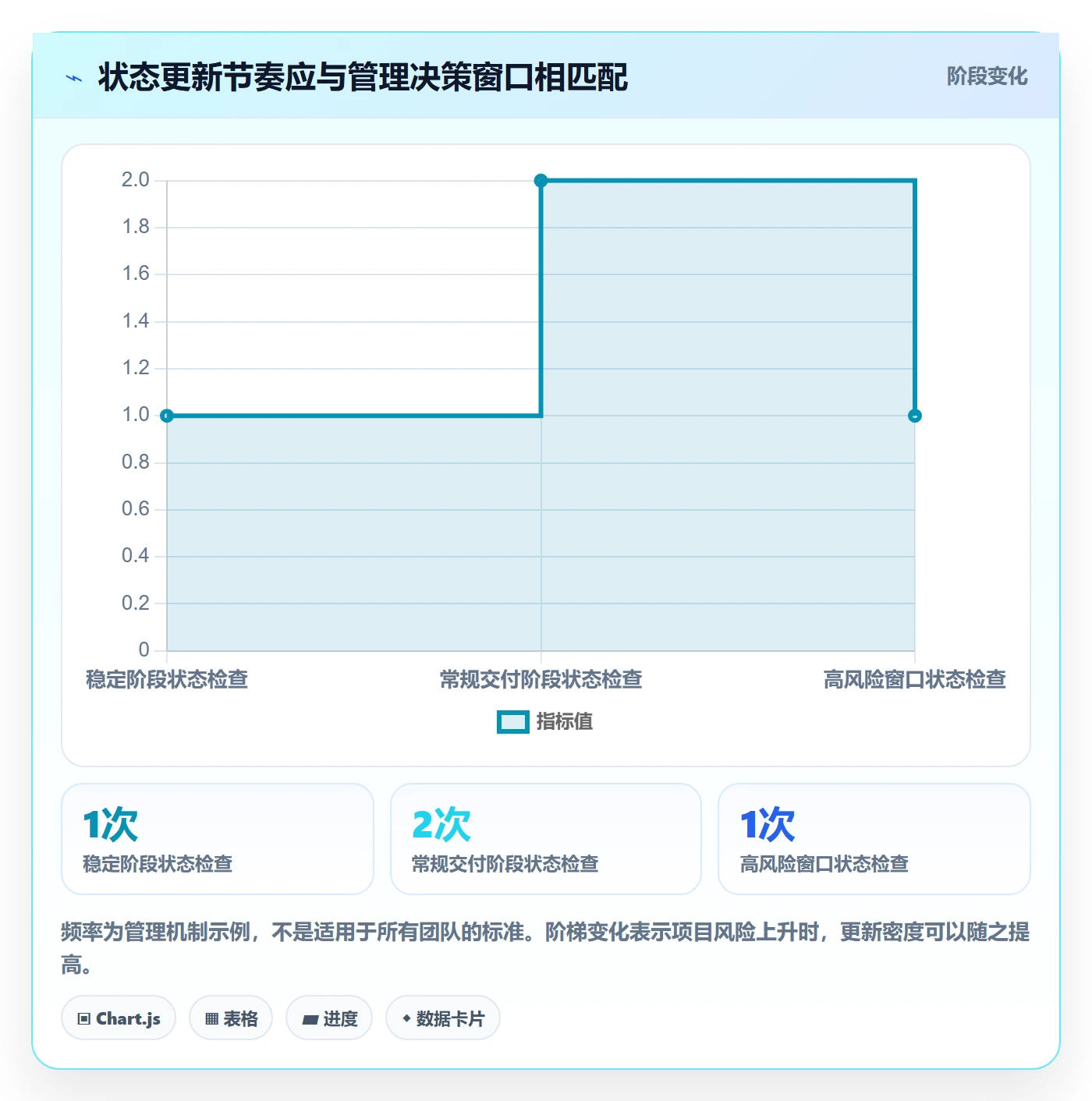
Task: Click the data point at the 2.0 peak
Action: click(541, 181)
